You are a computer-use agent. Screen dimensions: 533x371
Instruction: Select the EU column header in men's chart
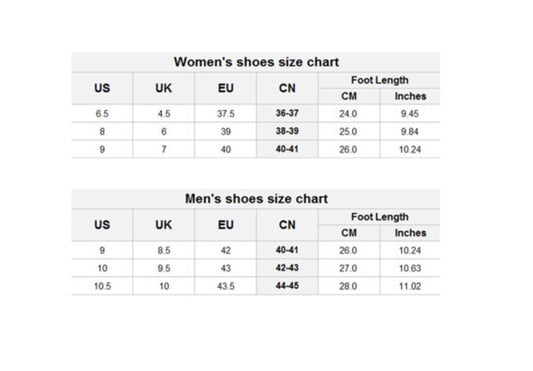tap(226, 225)
